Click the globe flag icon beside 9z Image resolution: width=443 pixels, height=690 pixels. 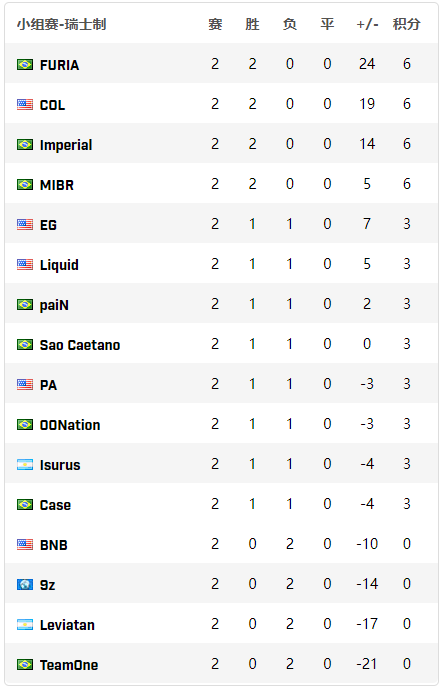click(x=25, y=585)
